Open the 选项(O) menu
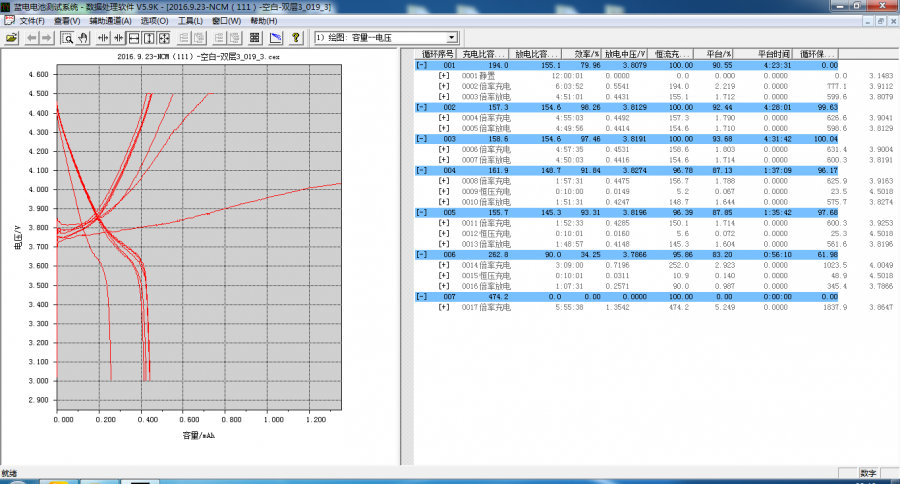The image size is (900, 484). 154,21
